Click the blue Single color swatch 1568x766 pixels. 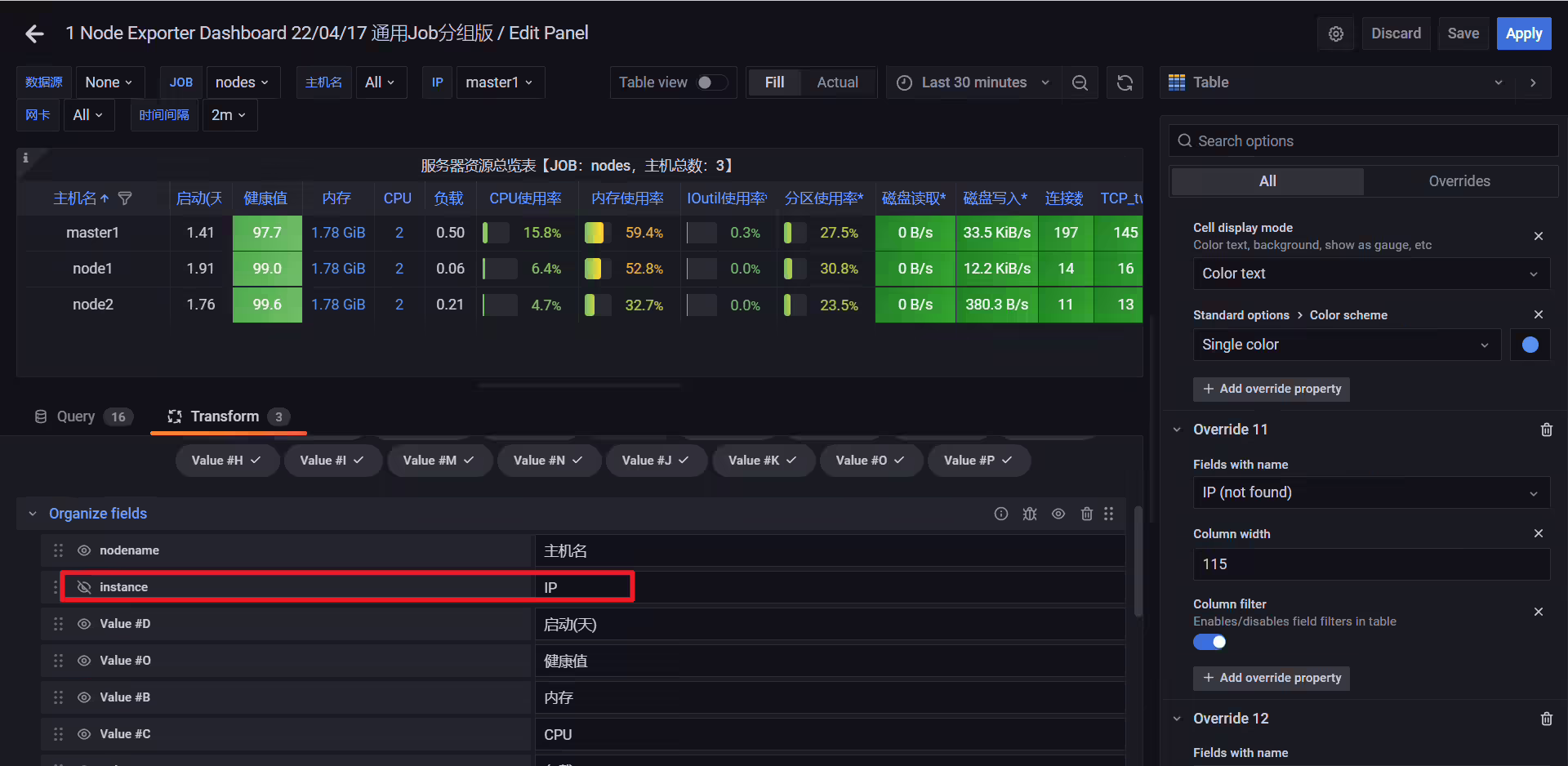tap(1530, 345)
